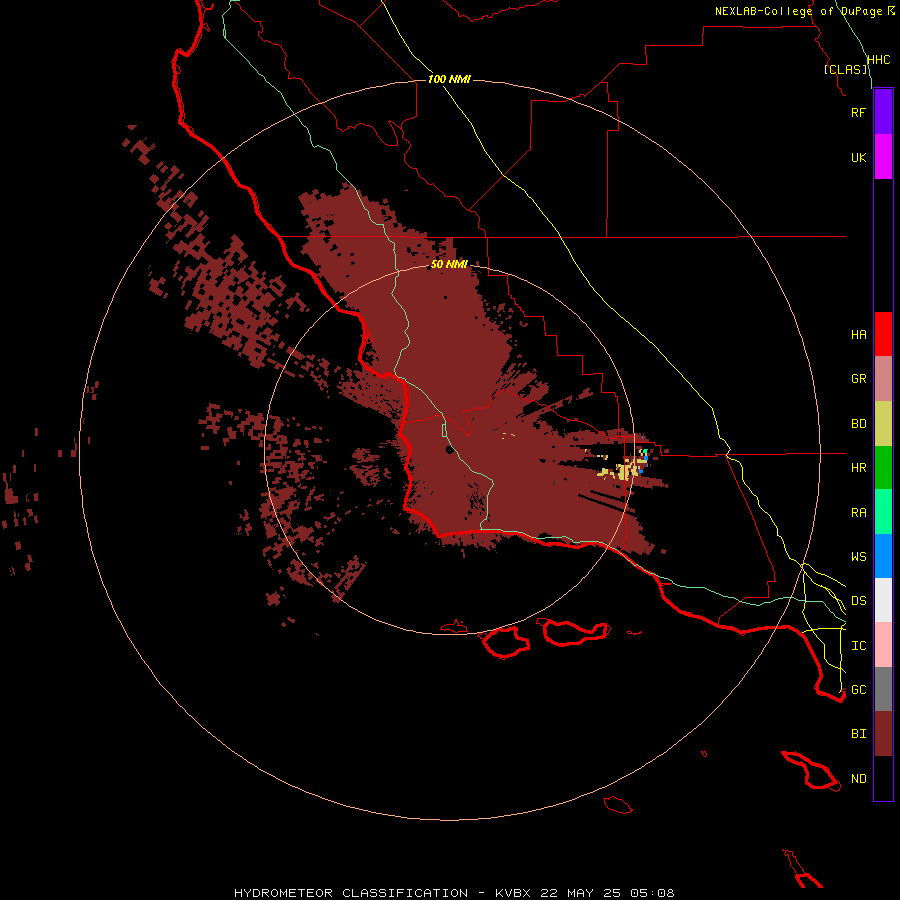Click the RA legend label
Image resolution: width=900 pixels, height=900 pixels.
pos(858,513)
